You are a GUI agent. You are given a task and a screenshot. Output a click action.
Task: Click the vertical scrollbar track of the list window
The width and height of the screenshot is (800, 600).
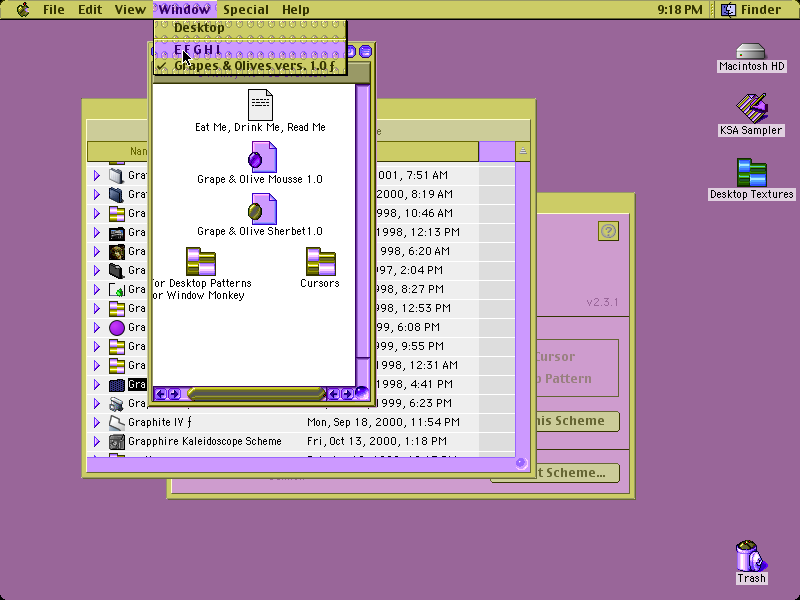point(522,308)
